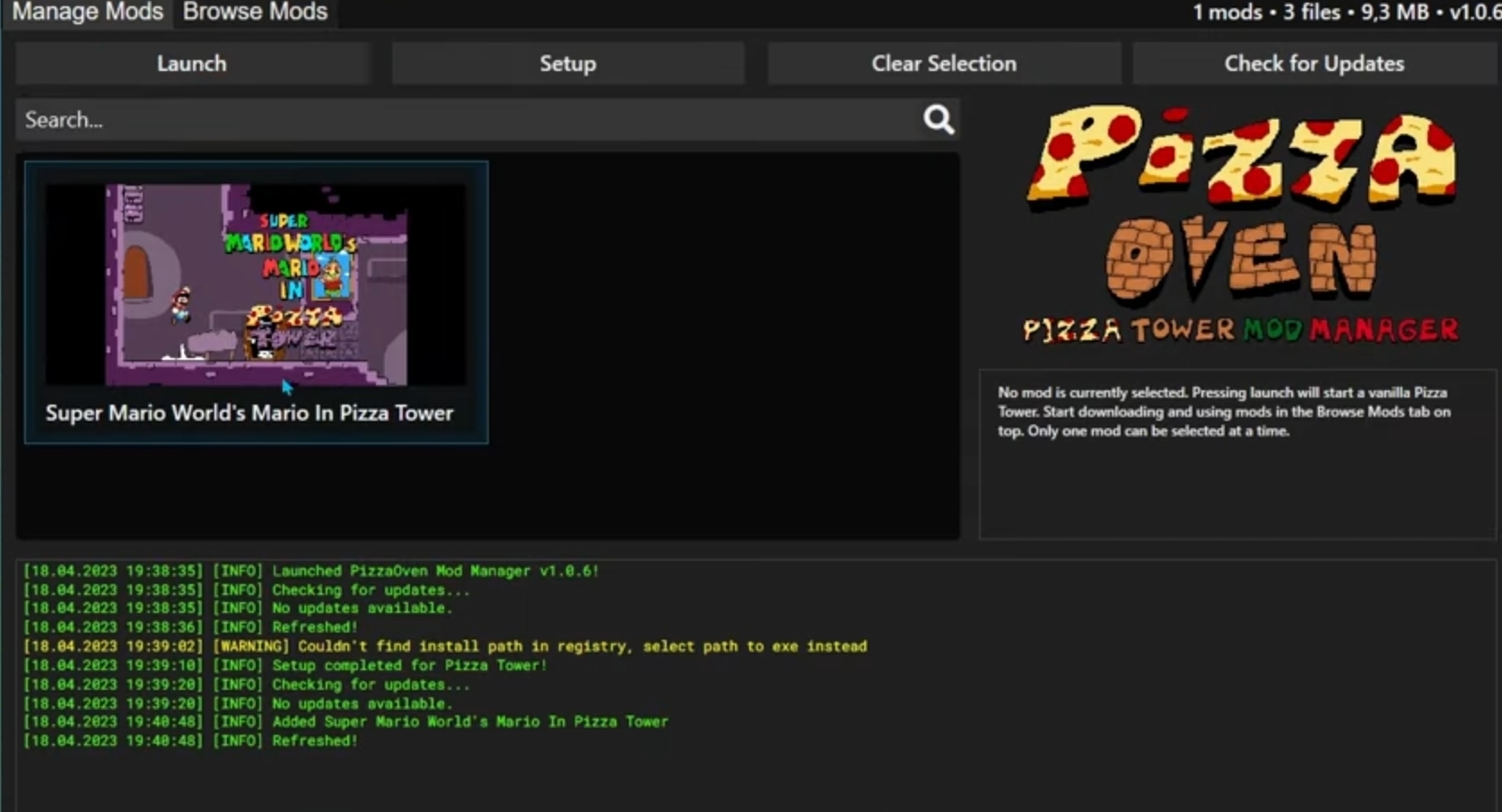The width and height of the screenshot is (1502, 812).
Task: Click the 'Setup completed for Pizza Tower!' log line
Action: (285, 665)
